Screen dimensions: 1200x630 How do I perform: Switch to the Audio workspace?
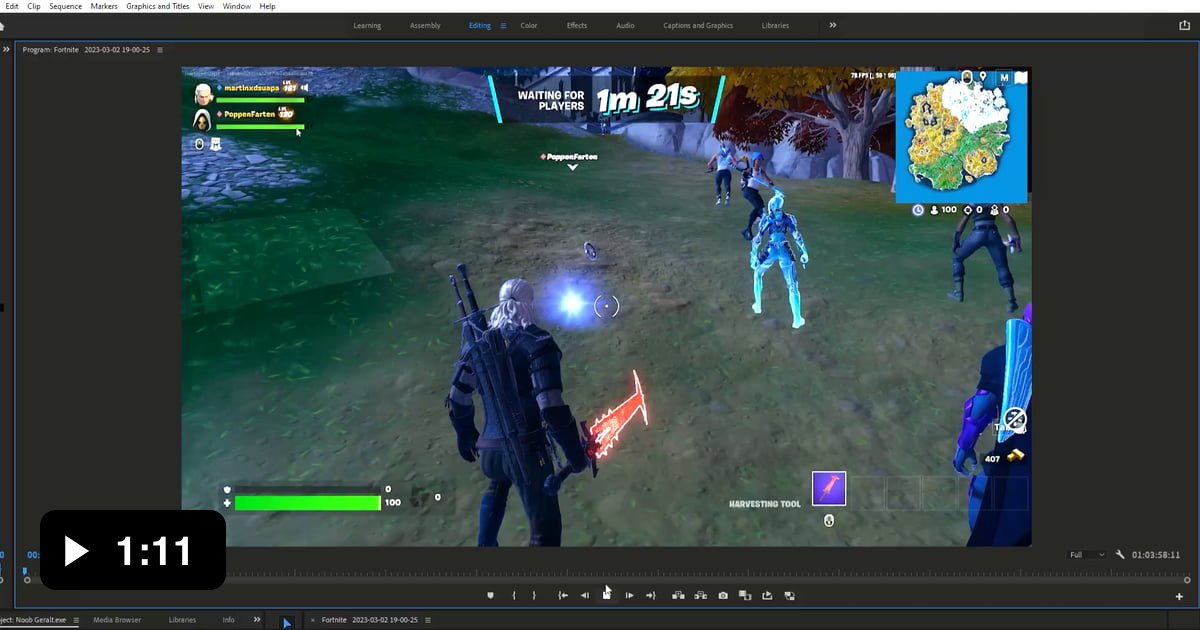point(625,25)
